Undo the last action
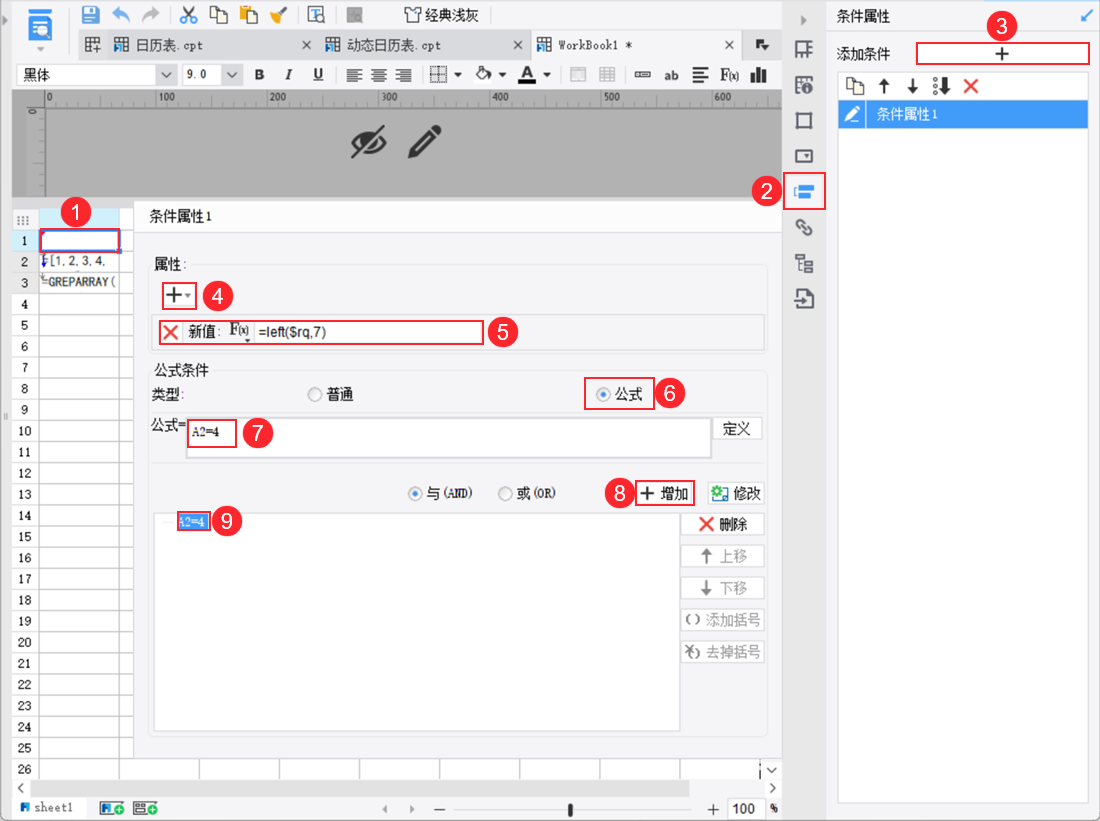Screen dimensions: 1100x821 (121, 15)
